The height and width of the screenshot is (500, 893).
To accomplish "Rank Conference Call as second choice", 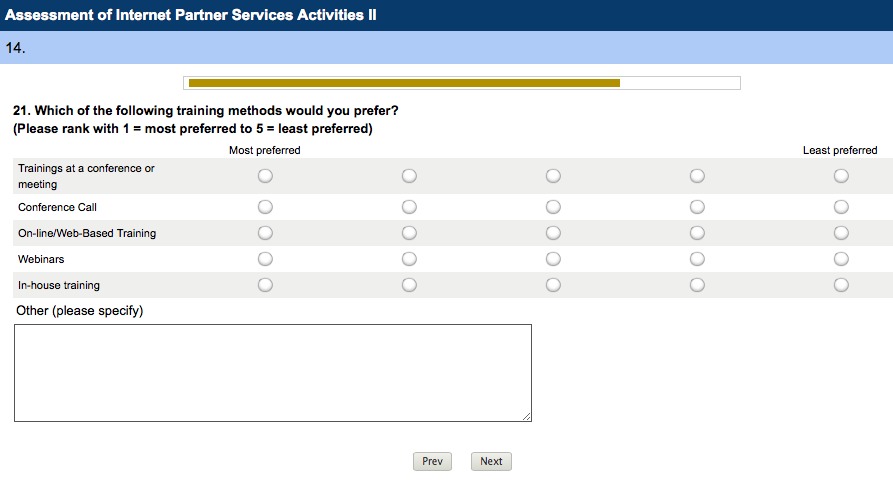I will pyautogui.click(x=409, y=207).
